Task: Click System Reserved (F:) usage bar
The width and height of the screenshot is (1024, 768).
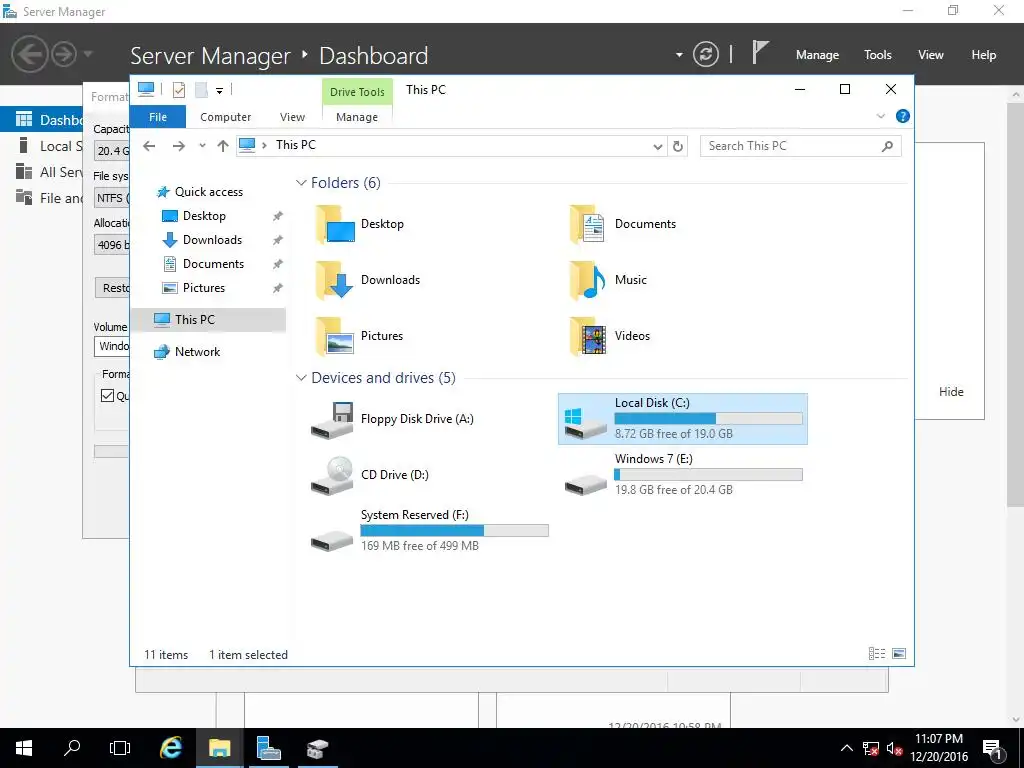Action: (455, 531)
